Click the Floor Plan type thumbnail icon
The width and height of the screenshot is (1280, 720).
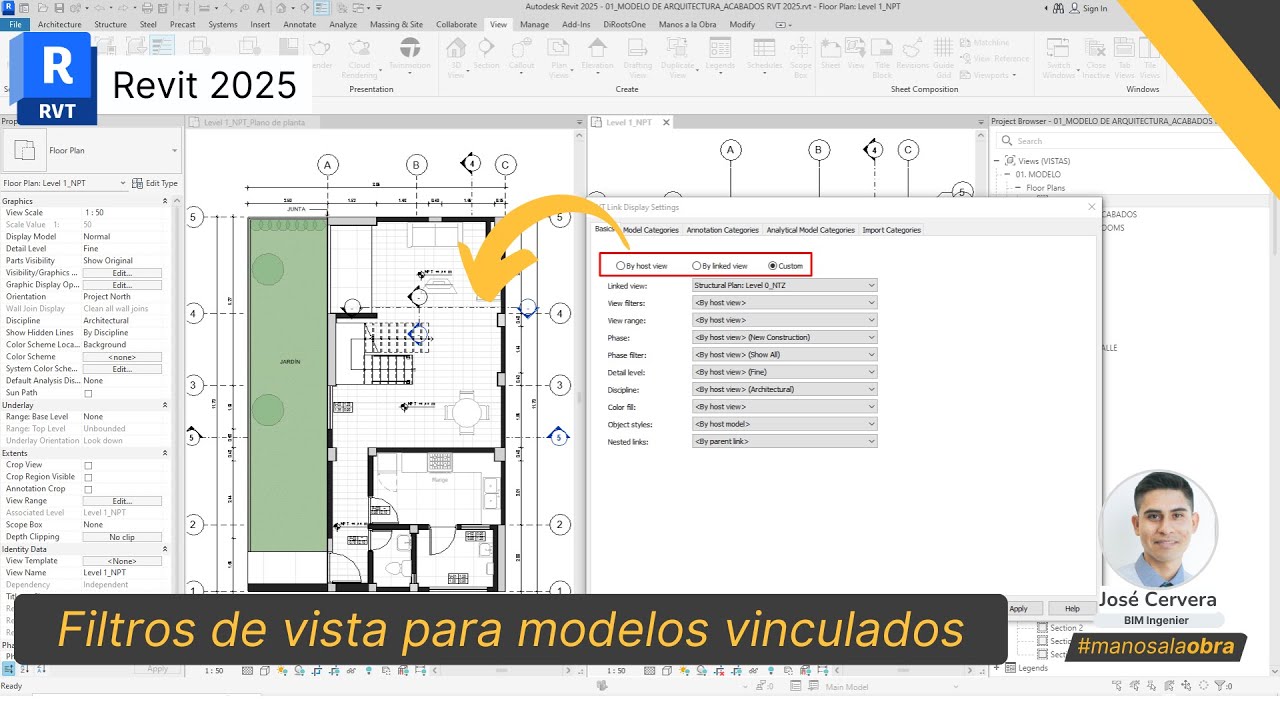point(24,150)
